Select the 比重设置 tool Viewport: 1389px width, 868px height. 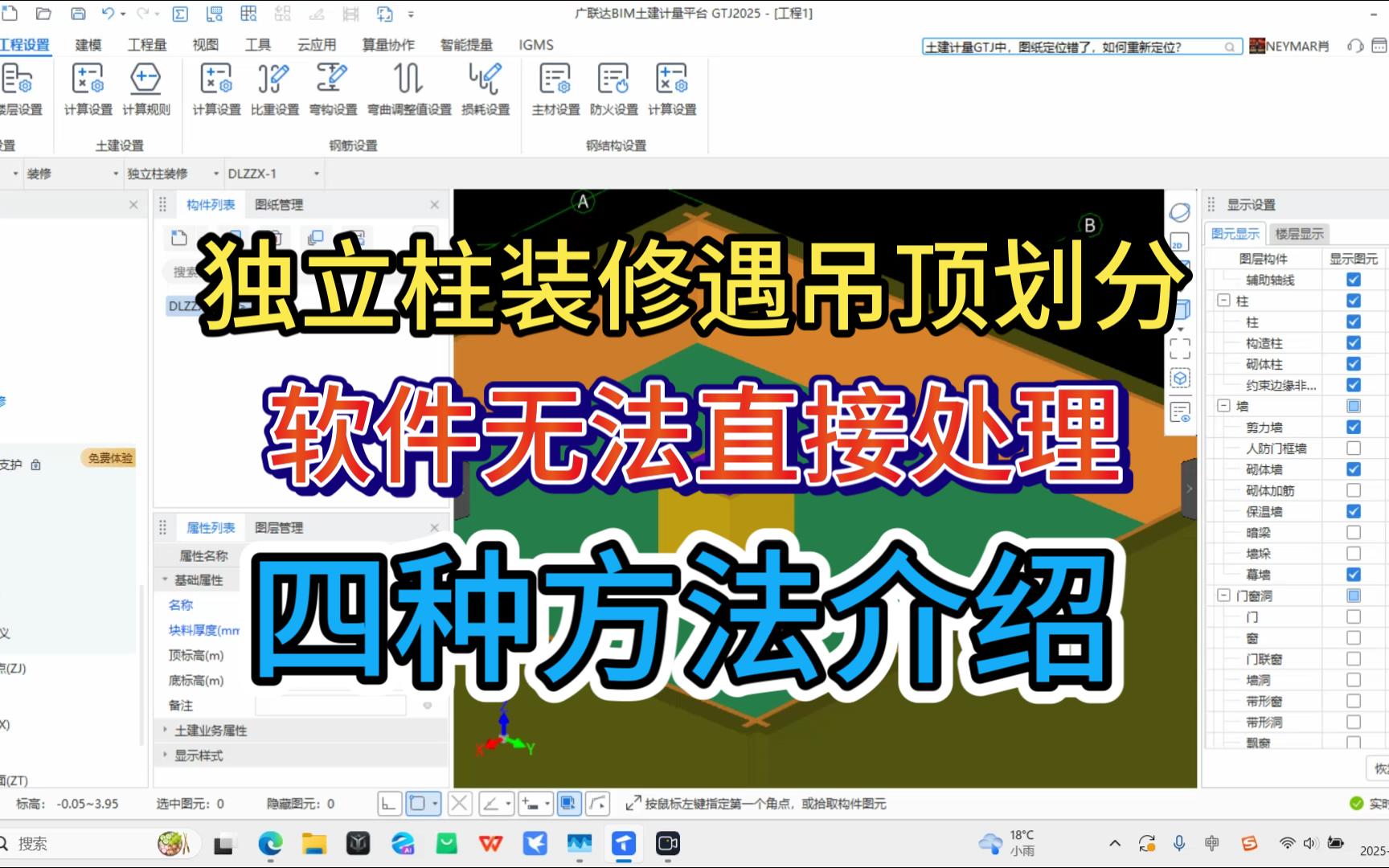pyautogui.click(x=274, y=88)
